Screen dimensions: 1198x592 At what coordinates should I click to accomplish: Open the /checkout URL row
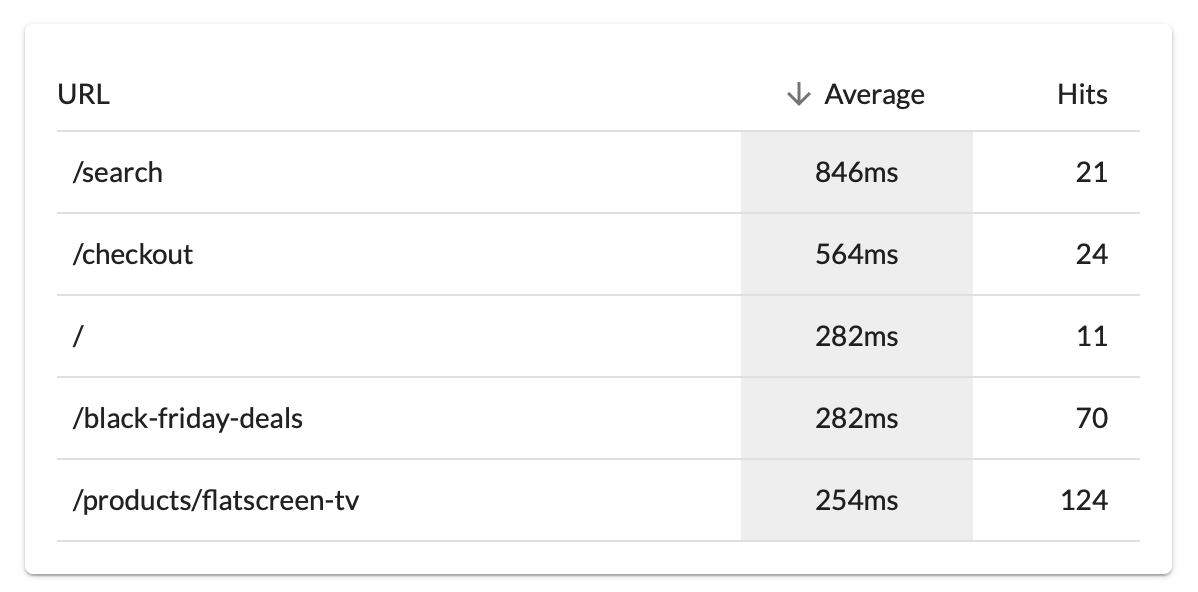tap(133, 255)
